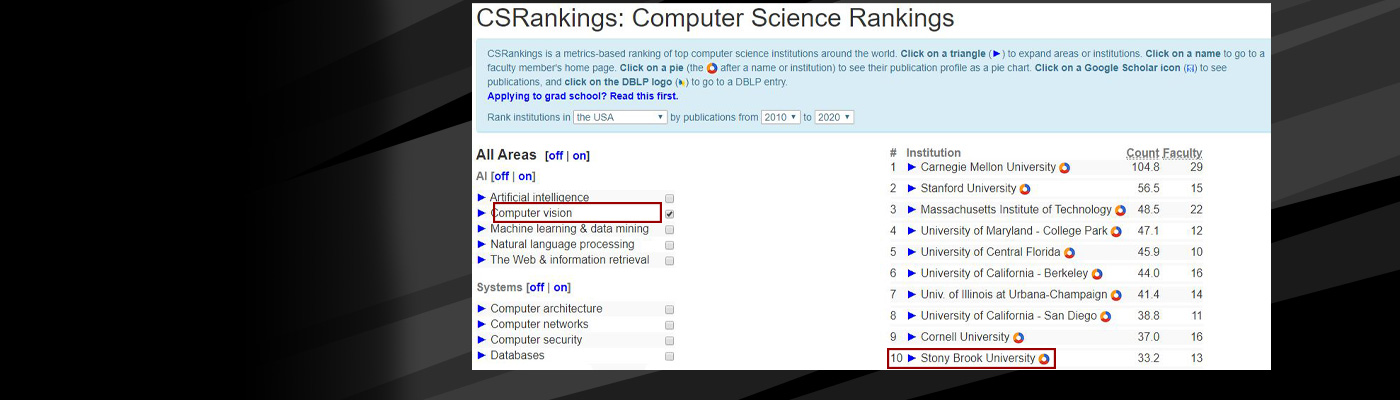The width and height of the screenshot is (1400, 400).
Task: View pie chart for Illinois Urbana-Champaign
Action: tap(1116, 295)
